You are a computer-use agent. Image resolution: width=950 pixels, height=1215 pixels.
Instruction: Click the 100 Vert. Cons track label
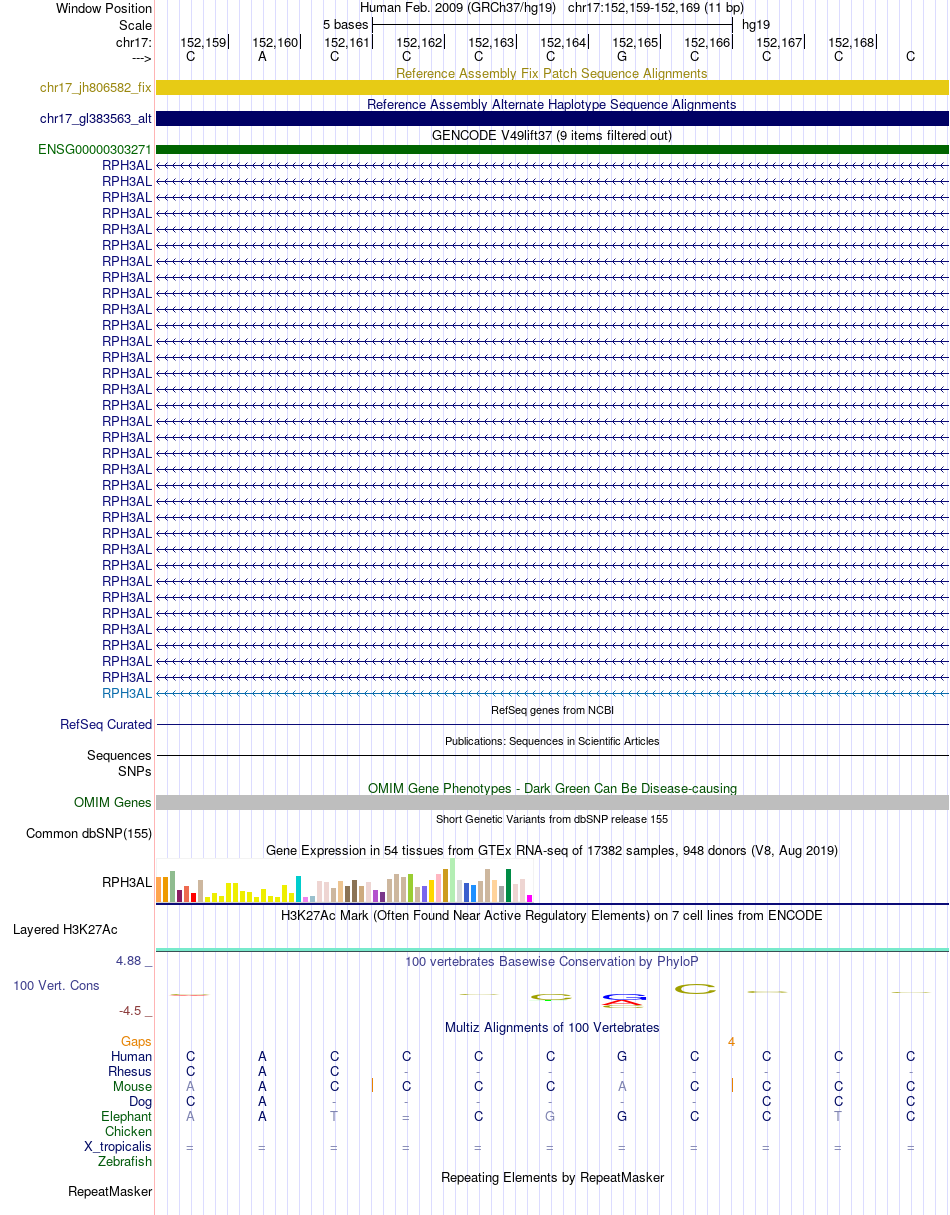[x=56, y=986]
